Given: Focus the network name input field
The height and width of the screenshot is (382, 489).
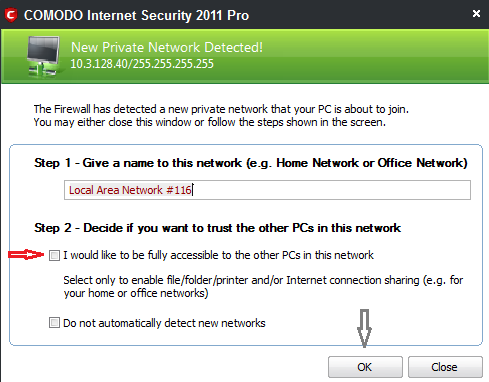Looking at the screenshot, I should [267, 190].
